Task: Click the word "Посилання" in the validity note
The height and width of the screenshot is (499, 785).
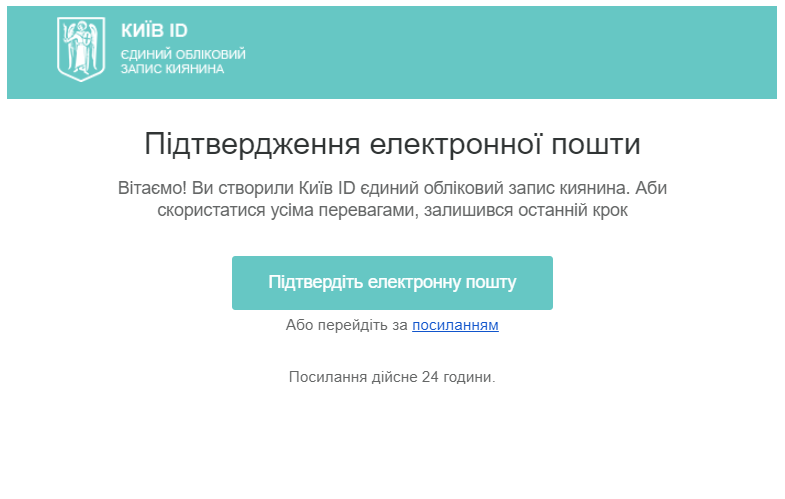Action: [x=324, y=377]
